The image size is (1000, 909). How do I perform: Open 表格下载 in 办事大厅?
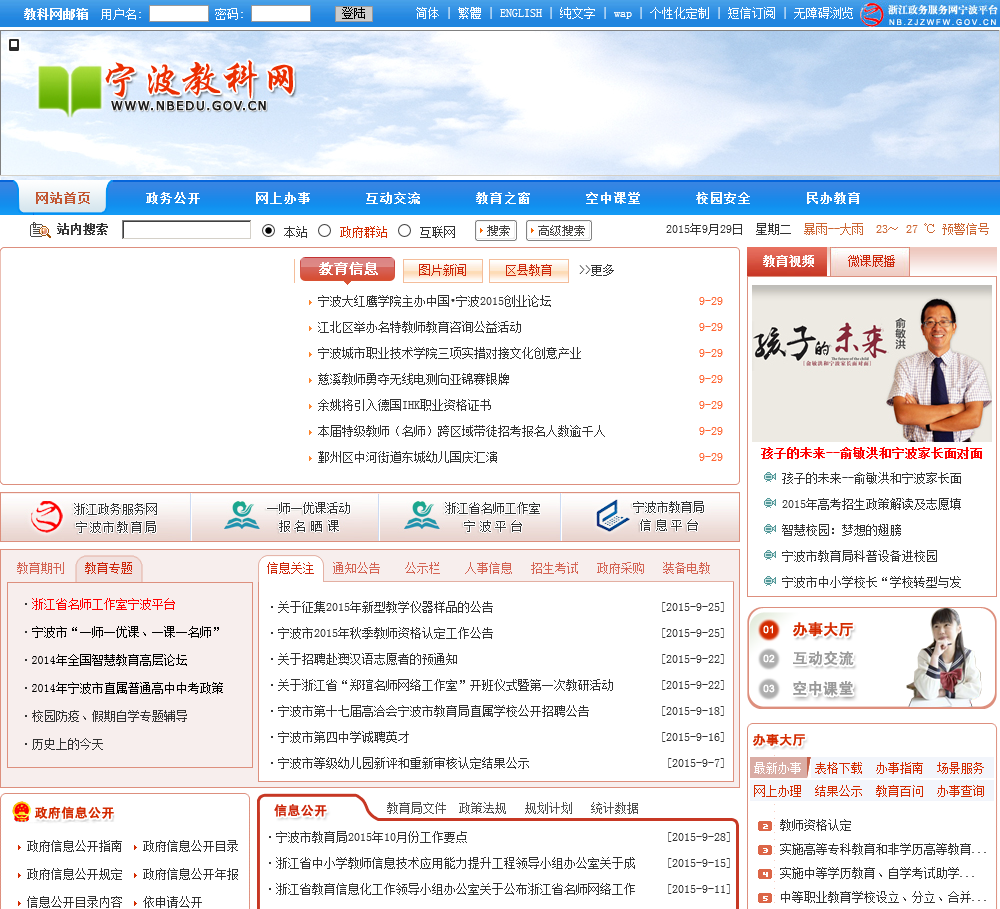pyautogui.click(x=838, y=768)
